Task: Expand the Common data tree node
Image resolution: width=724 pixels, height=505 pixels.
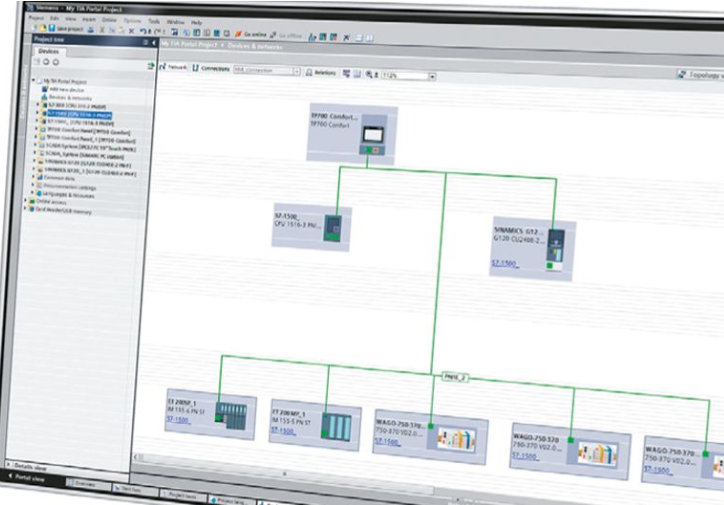Action: (32, 177)
